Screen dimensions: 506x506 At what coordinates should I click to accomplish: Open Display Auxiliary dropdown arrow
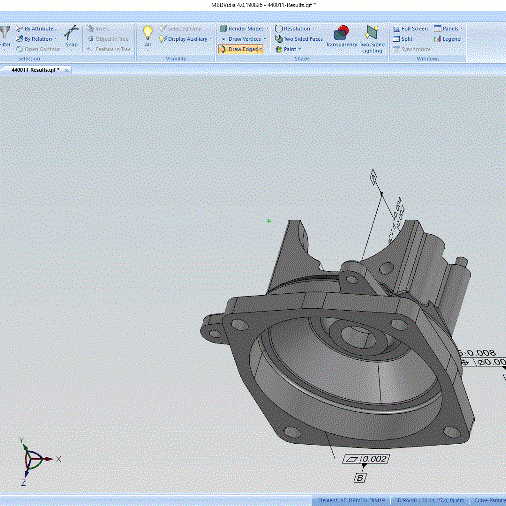210,39
